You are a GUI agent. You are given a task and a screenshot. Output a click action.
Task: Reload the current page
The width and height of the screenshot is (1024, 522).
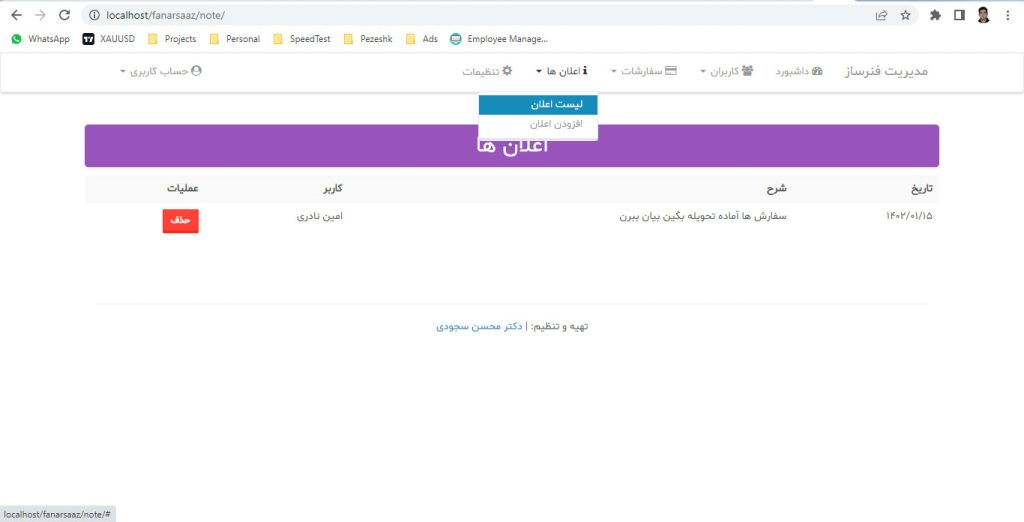pyautogui.click(x=64, y=15)
